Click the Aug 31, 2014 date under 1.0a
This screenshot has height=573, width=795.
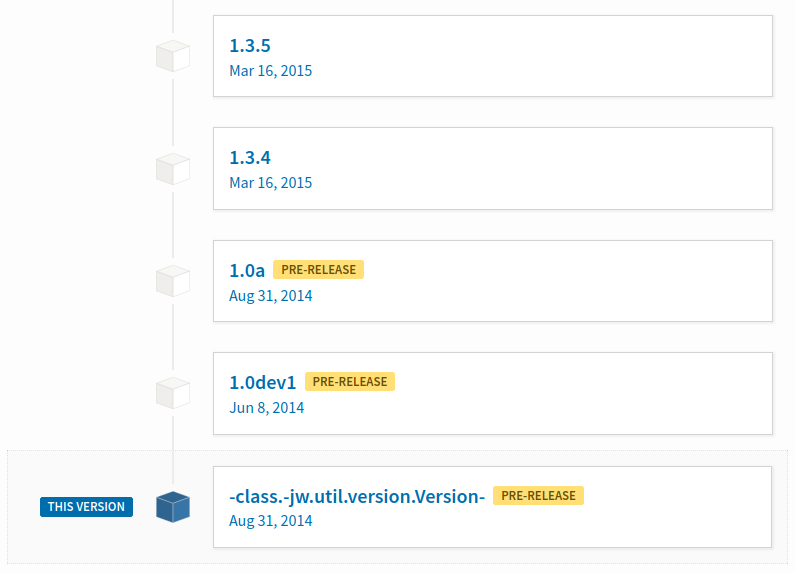[x=271, y=296]
